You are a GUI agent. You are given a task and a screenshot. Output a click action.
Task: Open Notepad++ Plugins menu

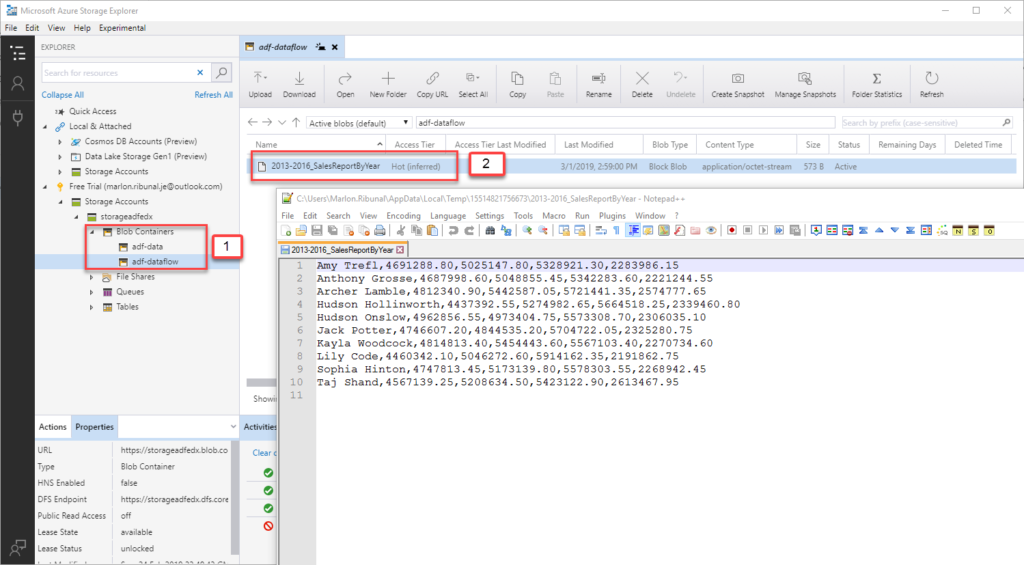612,216
